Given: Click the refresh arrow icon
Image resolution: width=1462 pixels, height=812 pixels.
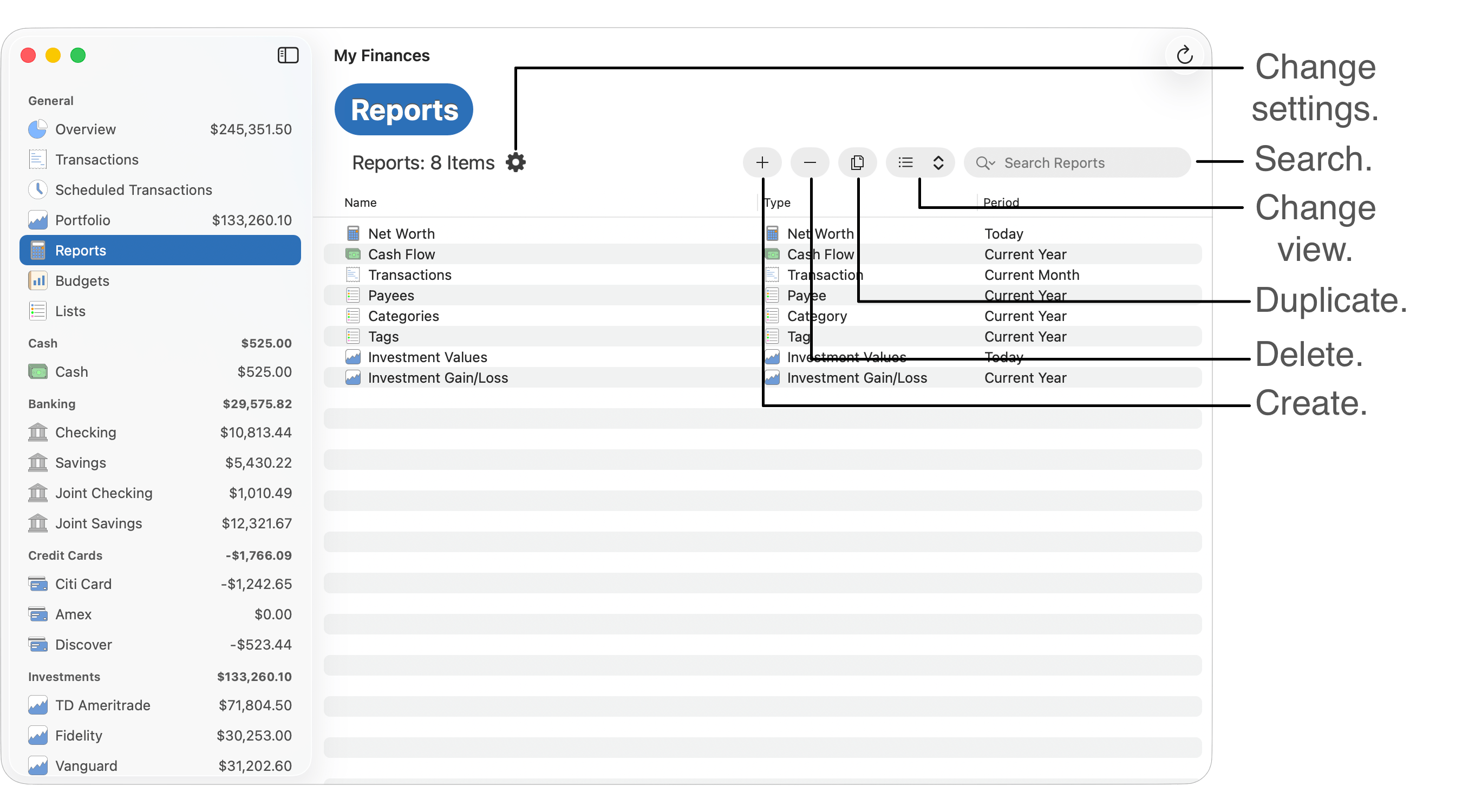Looking at the screenshot, I should click(x=1184, y=56).
